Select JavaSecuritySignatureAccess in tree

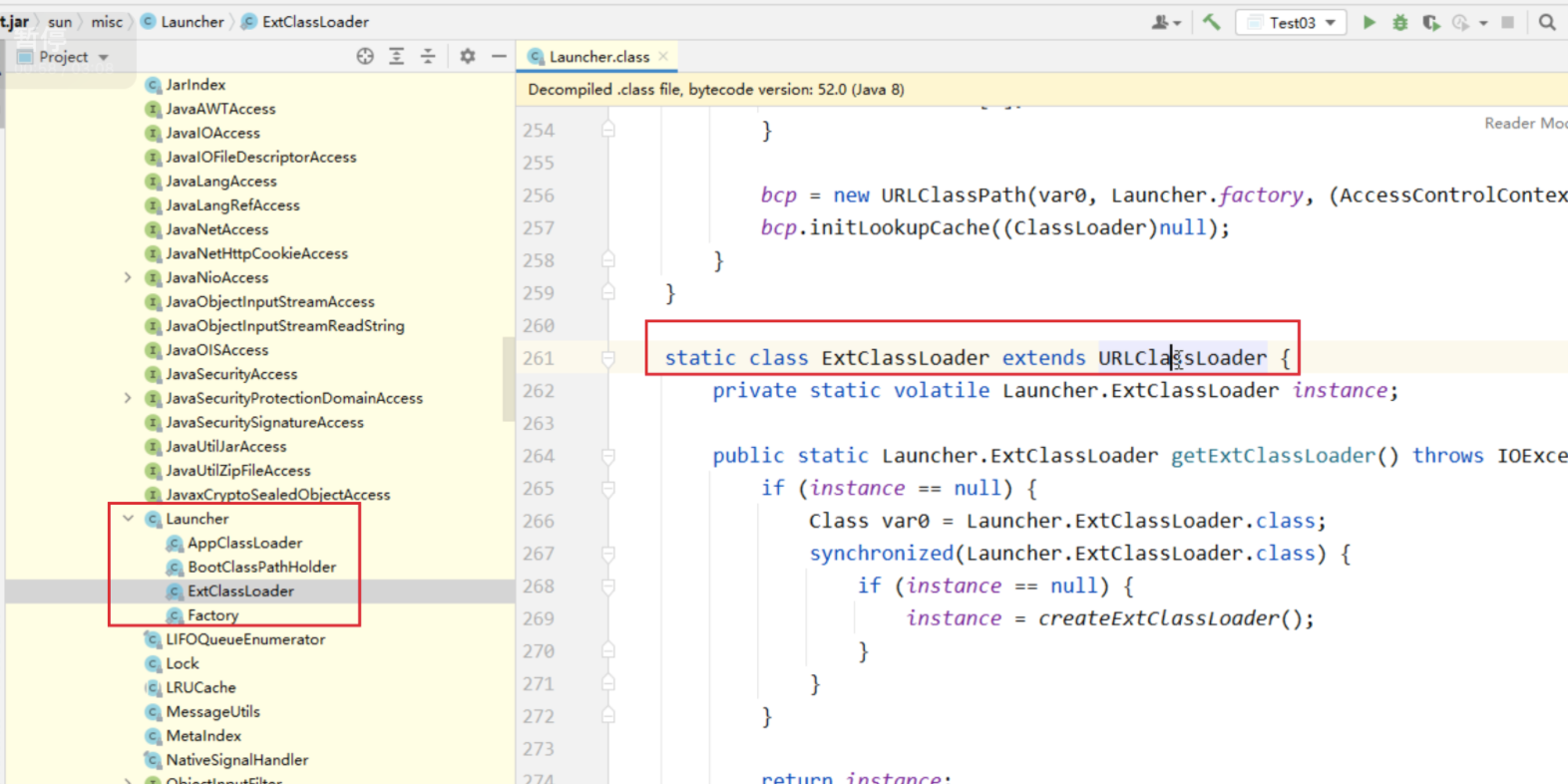(264, 422)
